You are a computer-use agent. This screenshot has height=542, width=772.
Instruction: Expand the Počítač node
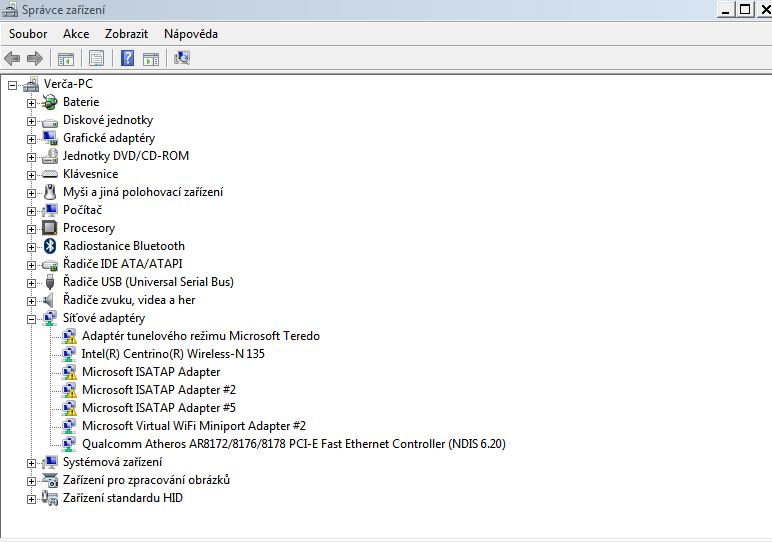tap(32, 211)
